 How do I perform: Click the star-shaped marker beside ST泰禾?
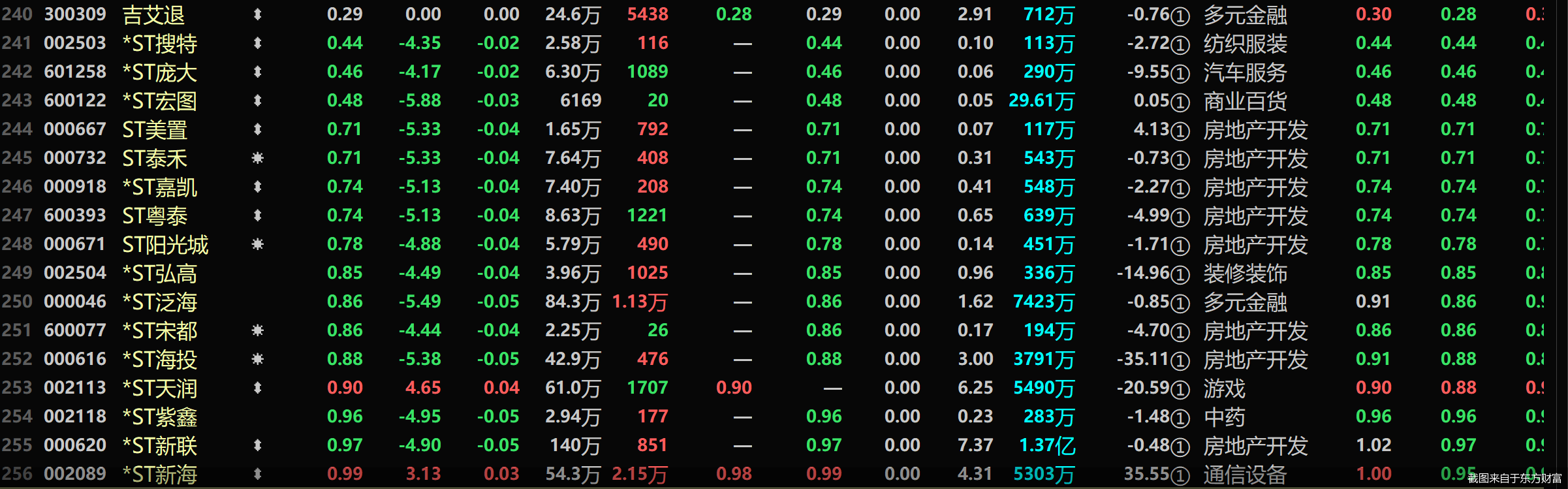coord(258,158)
